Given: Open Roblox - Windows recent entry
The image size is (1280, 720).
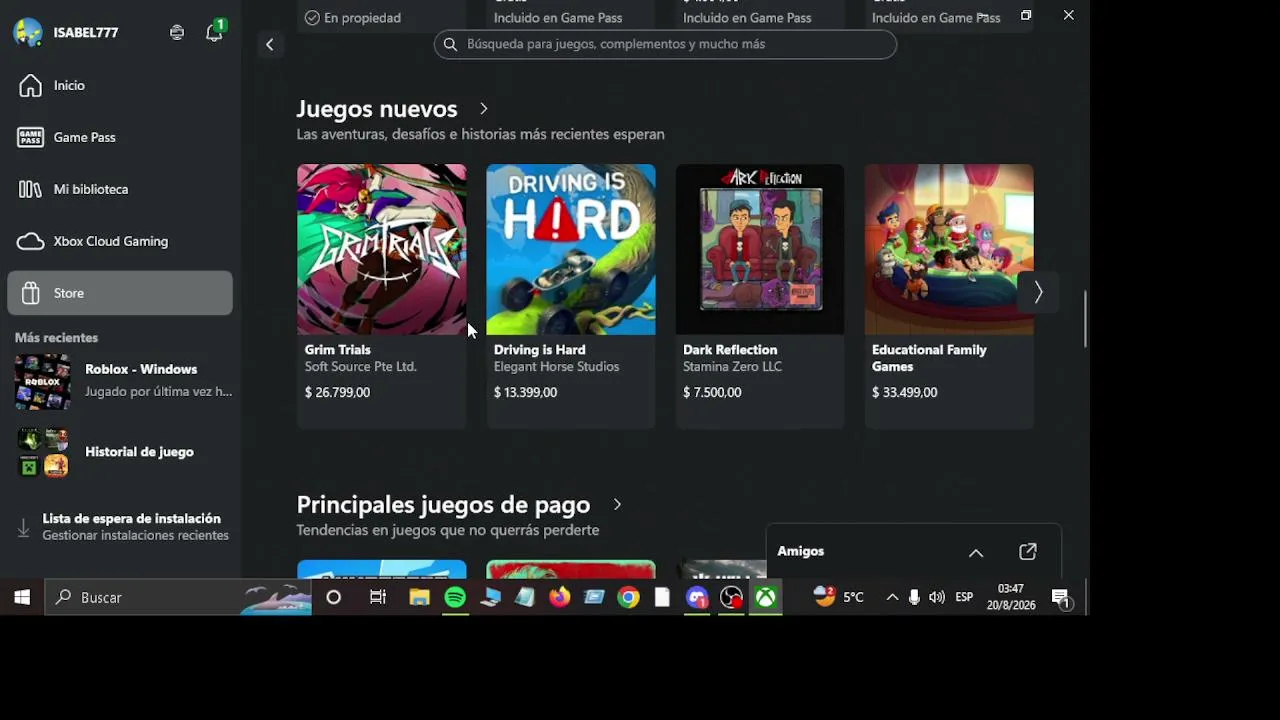Looking at the screenshot, I should point(124,381).
